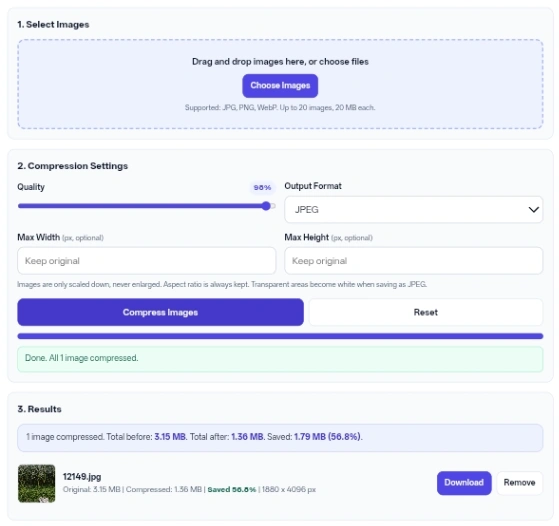
Task: Click the Reset button
Action: (426, 312)
